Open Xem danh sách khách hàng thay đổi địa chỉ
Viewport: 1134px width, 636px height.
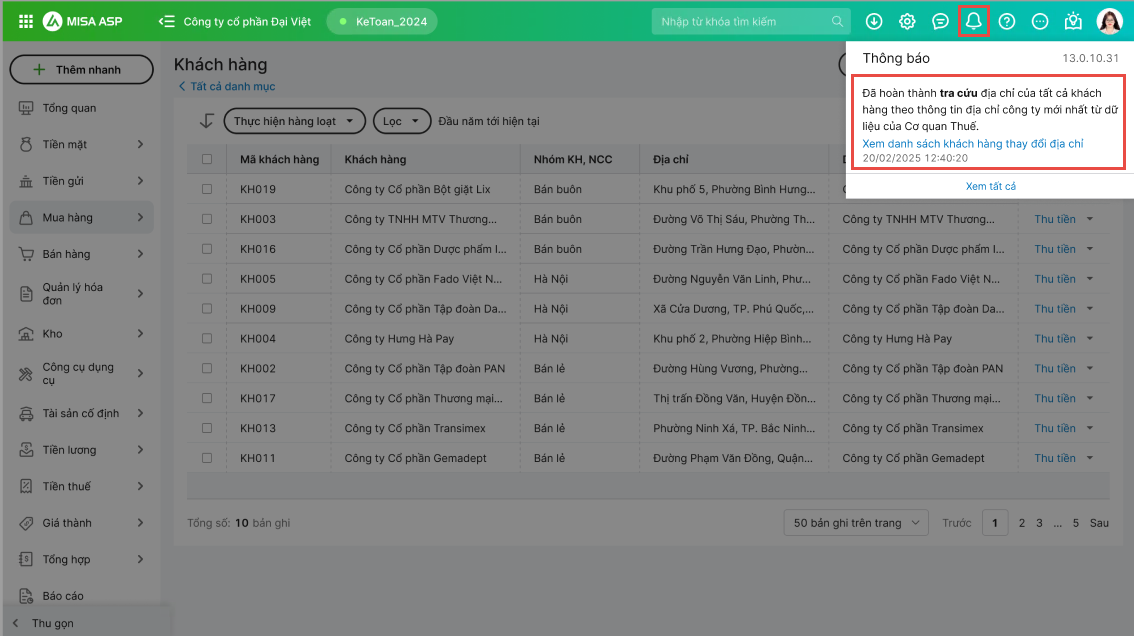tap(972, 143)
